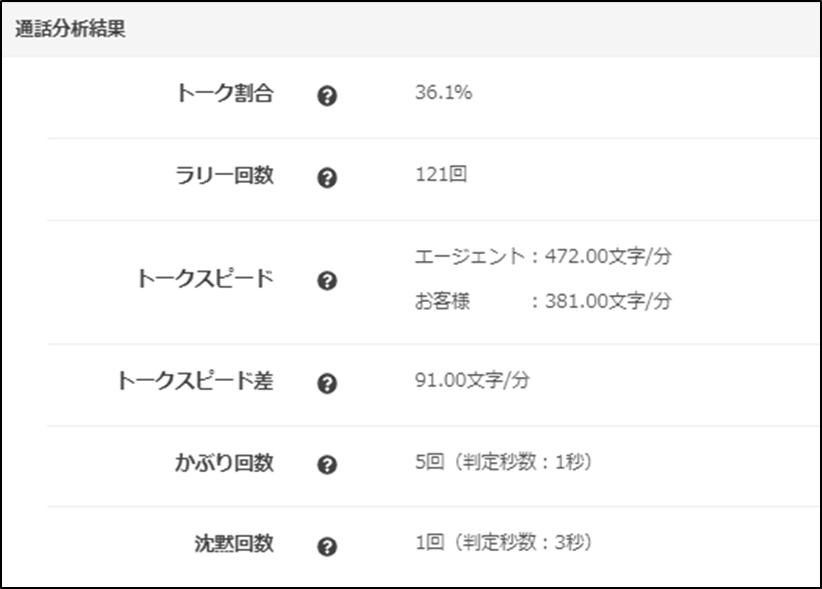This screenshot has width=822, height=589.
Task: Open help tooltip icon for かぶり回数
Action: (327, 465)
